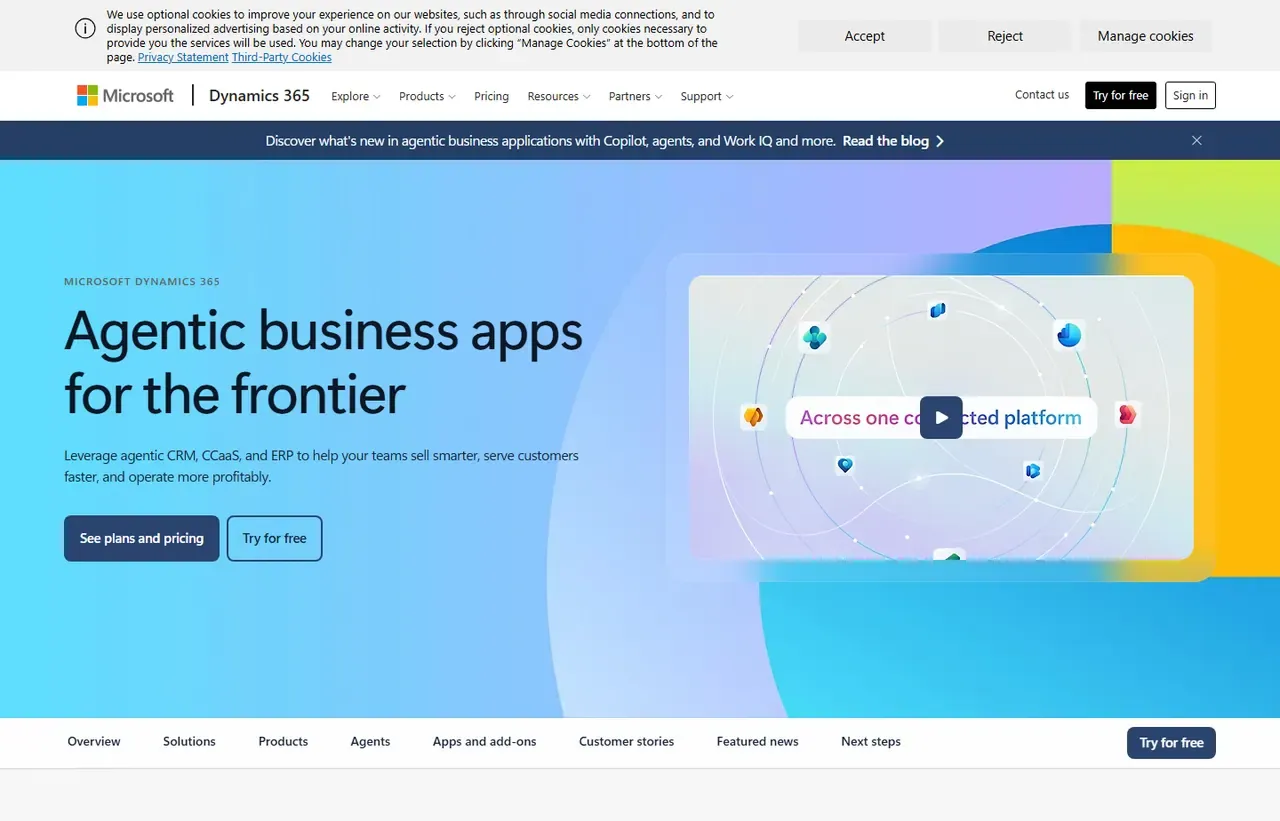Expand the Products dropdown in header
Screen dimensions: 1280x821
point(427,96)
